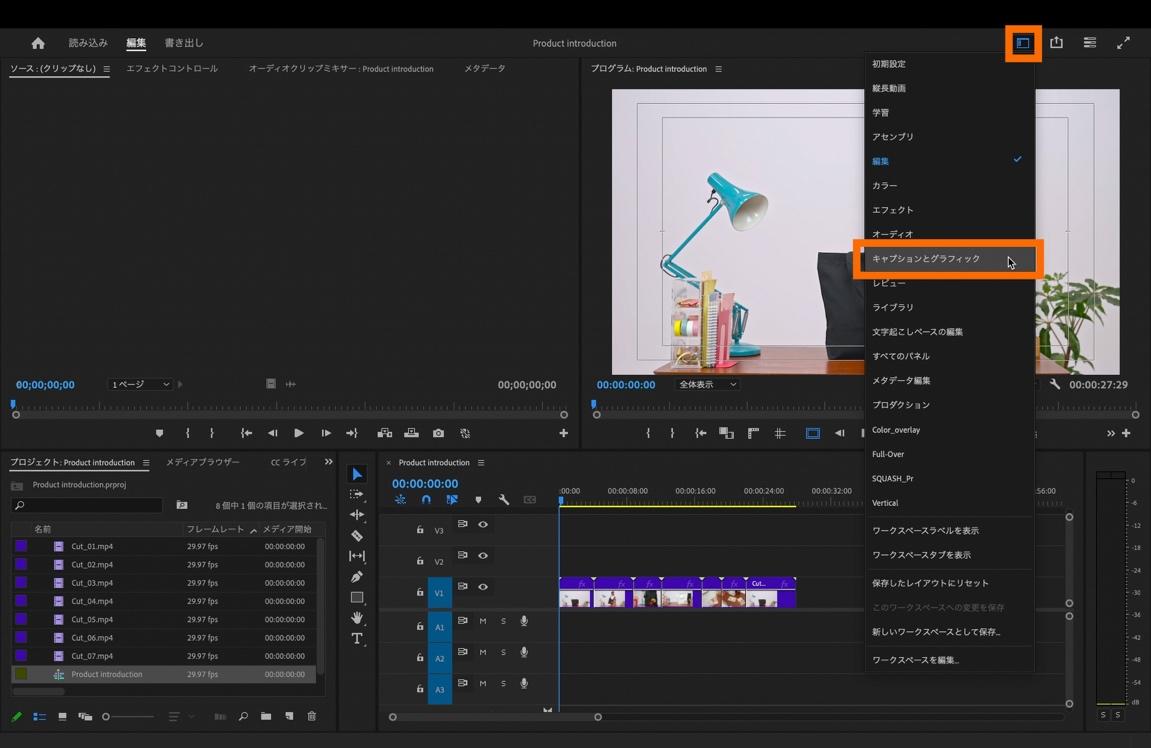Toggle V1 track output eye icon
This screenshot has height=748, width=1151.
pos(483,587)
